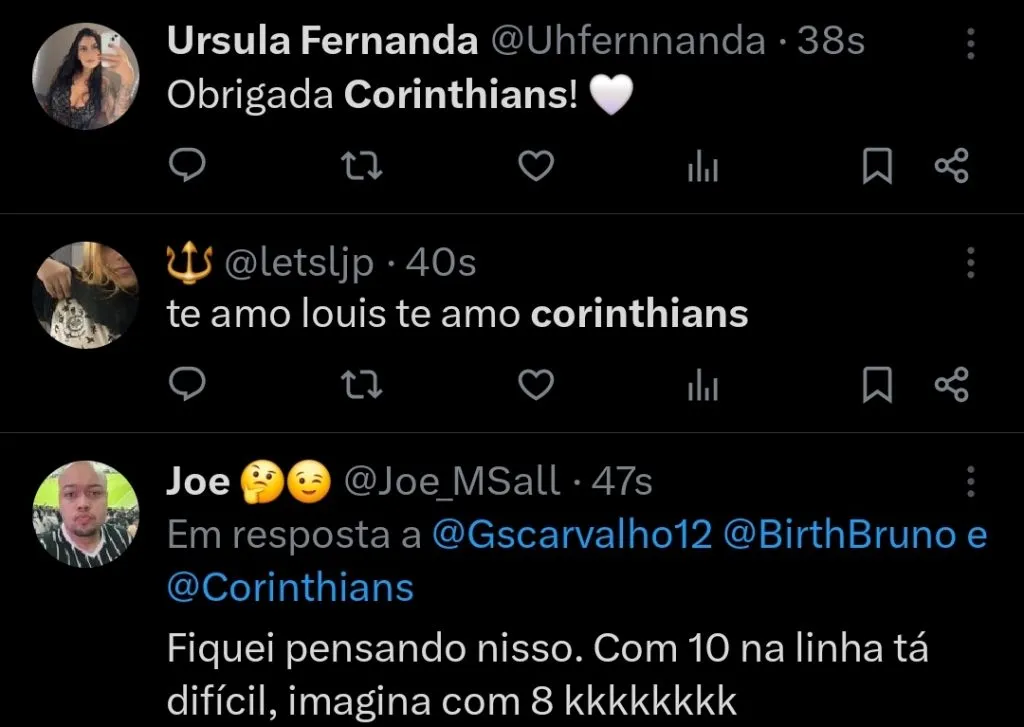Image resolution: width=1024 pixels, height=727 pixels.
Task: View analytics for Ursula Fernanda's tweet
Action: pos(703,166)
